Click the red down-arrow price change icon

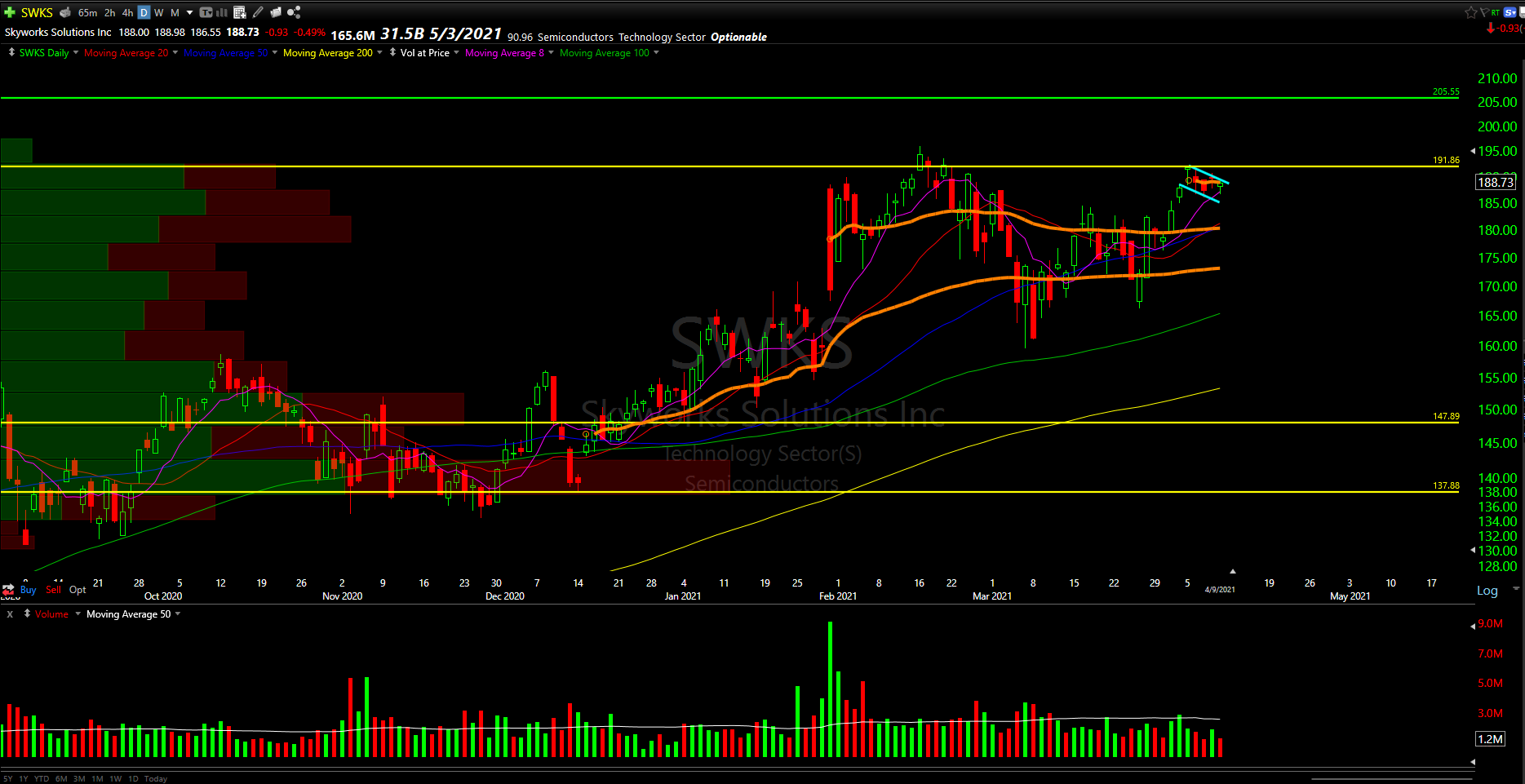(x=1491, y=28)
